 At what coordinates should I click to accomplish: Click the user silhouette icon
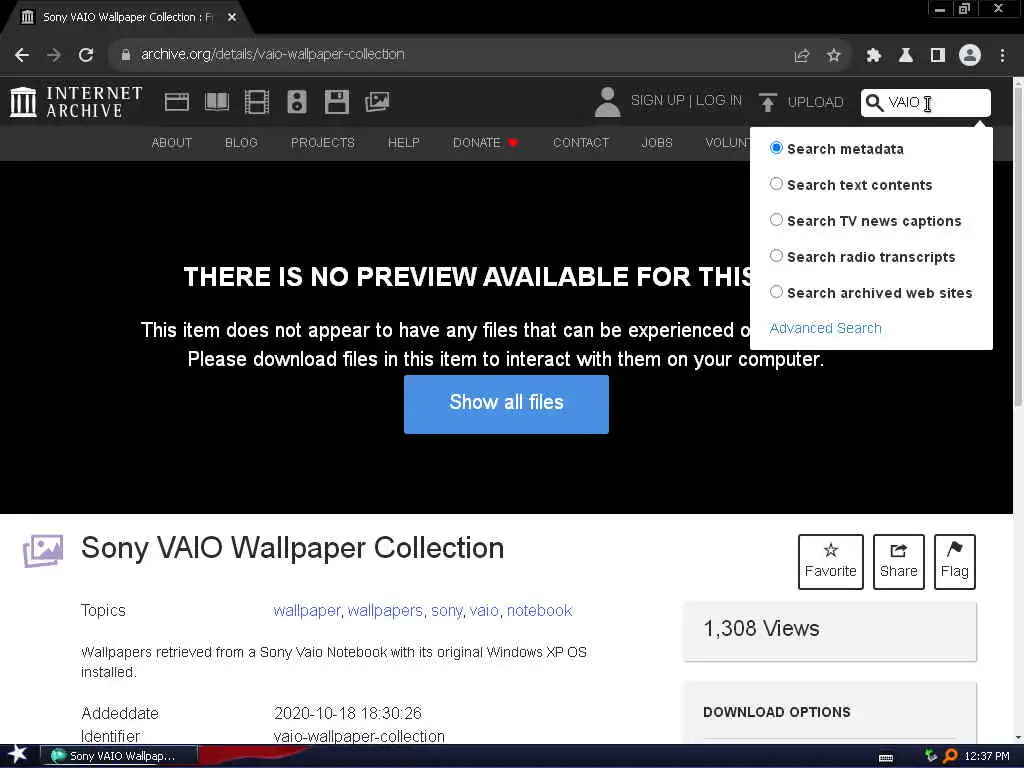click(607, 103)
